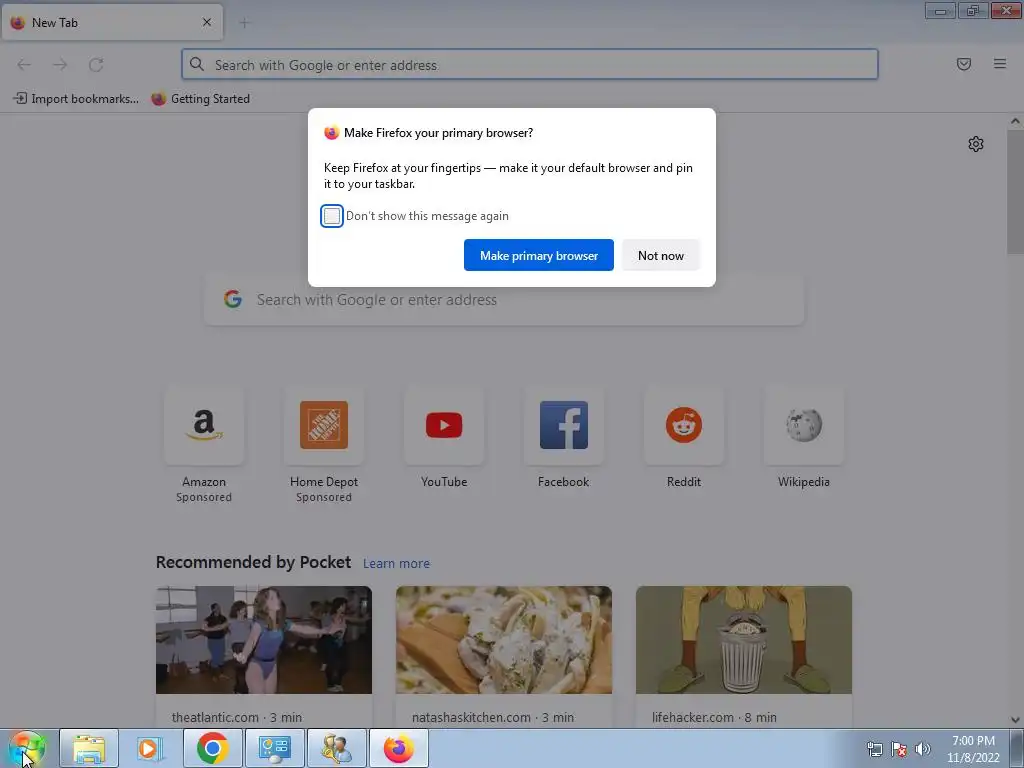Click the back navigation arrow
The height and width of the screenshot is (768, 1024).
[24, 65]
